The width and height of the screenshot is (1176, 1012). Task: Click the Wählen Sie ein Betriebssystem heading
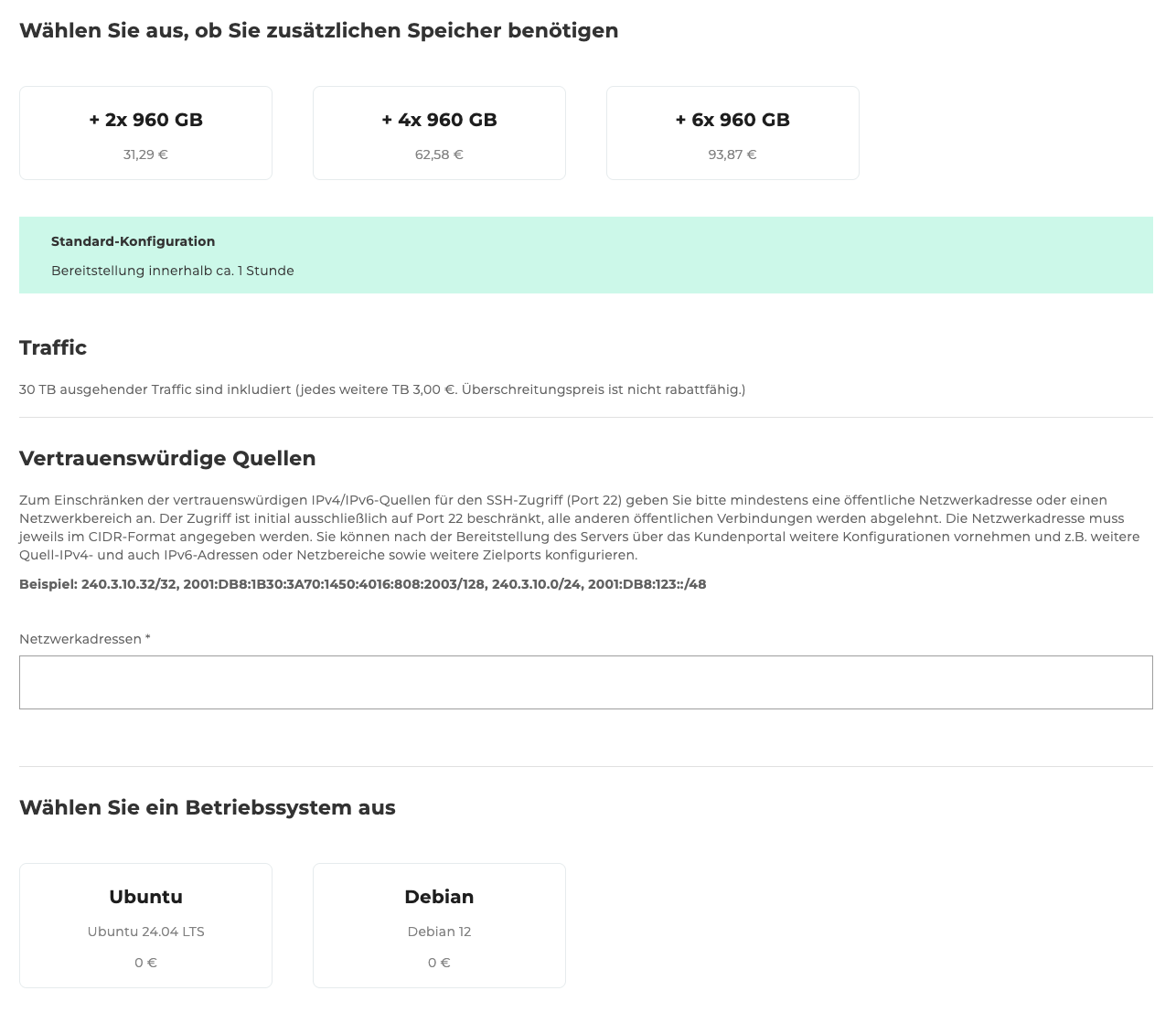pos(207,807)
